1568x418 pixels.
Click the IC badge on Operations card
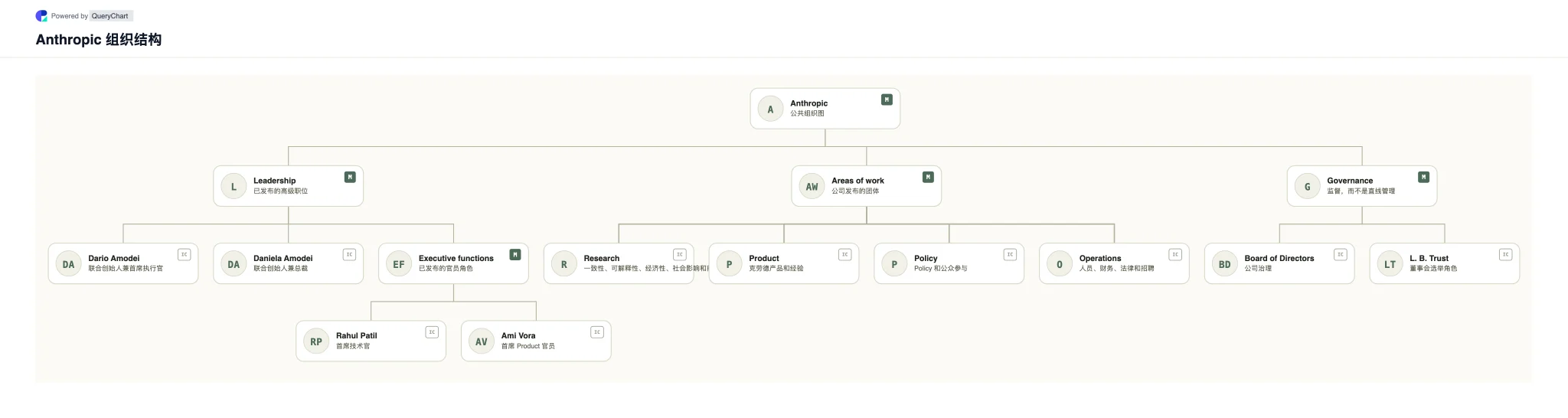(1175, 254)
